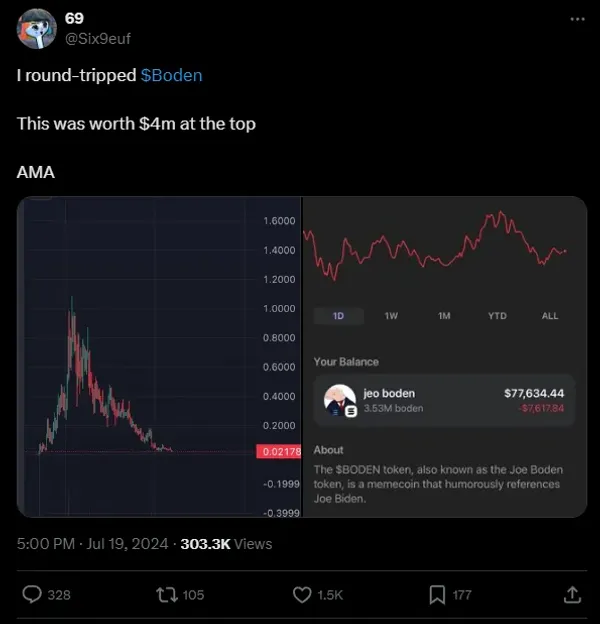The image size is (600, 624).
Task: Switch to YTD time range
Action: pos(497,316)
